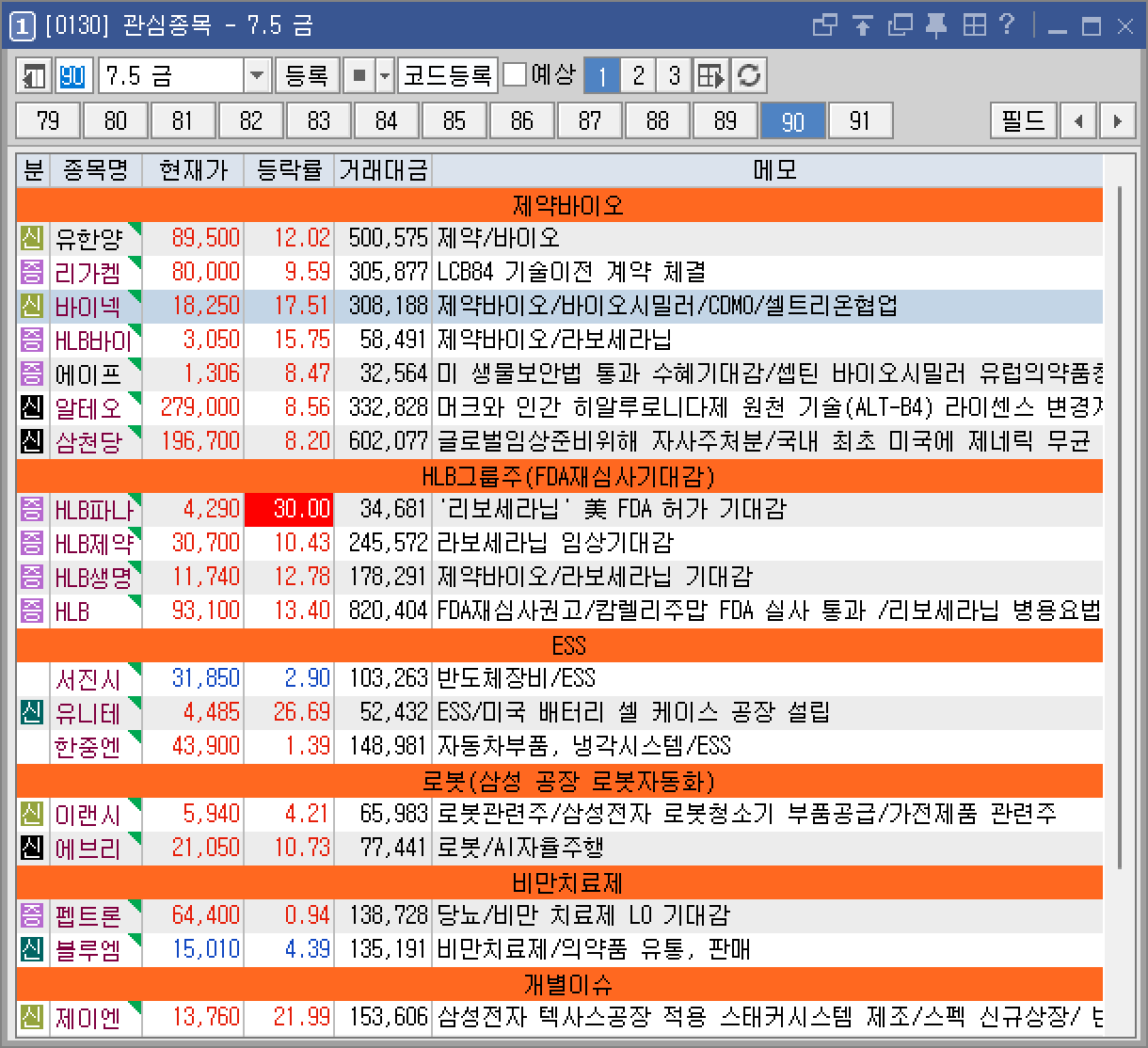Viewport: 1148px width, 1048px height.
Task: Switch to group tab 84
Action: [386, 121]
